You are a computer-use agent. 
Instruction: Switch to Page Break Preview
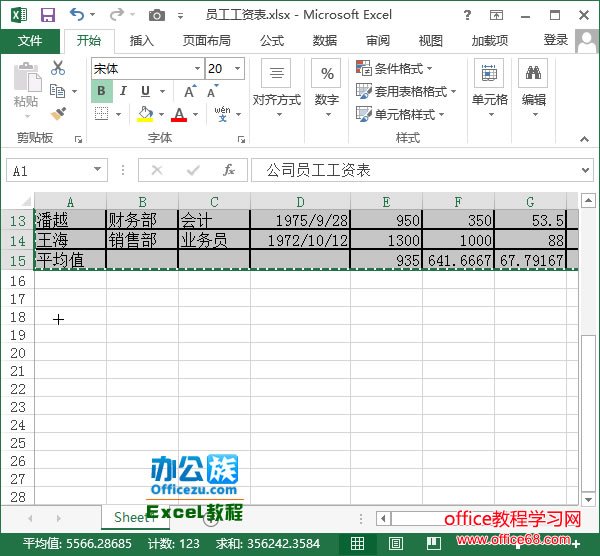click(434, 543)
